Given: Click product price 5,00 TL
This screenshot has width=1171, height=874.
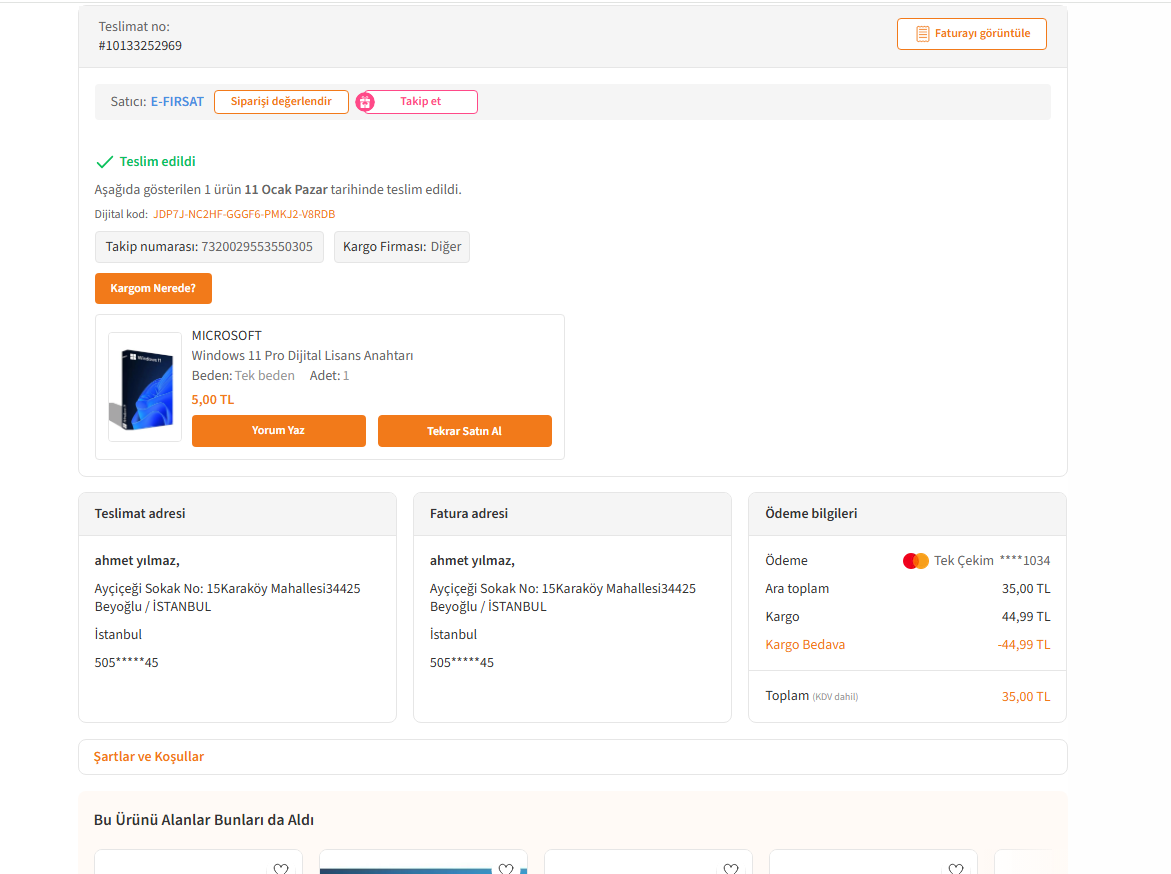Looking at the screenshot, I should click(213, 400).
